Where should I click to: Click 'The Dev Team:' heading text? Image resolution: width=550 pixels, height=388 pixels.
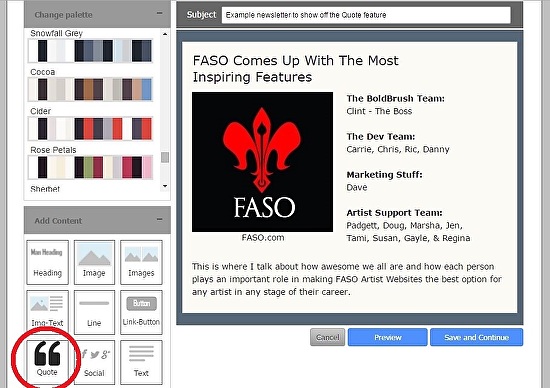pos(381,136)
